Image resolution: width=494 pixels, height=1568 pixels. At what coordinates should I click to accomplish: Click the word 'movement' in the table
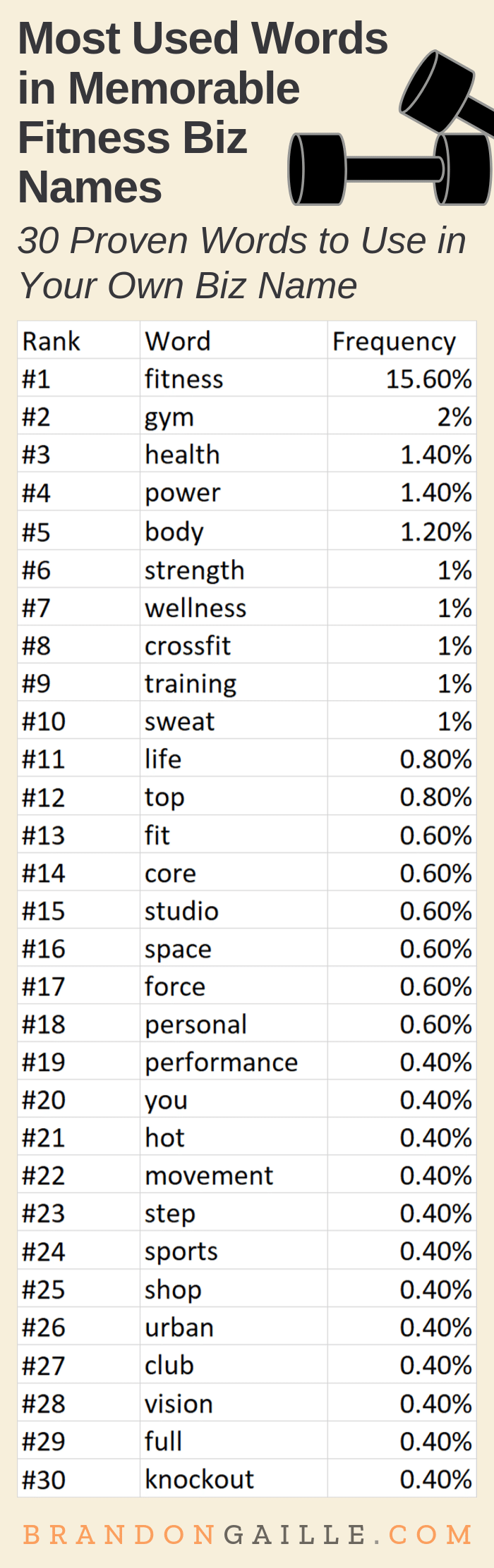(209, 1176)
